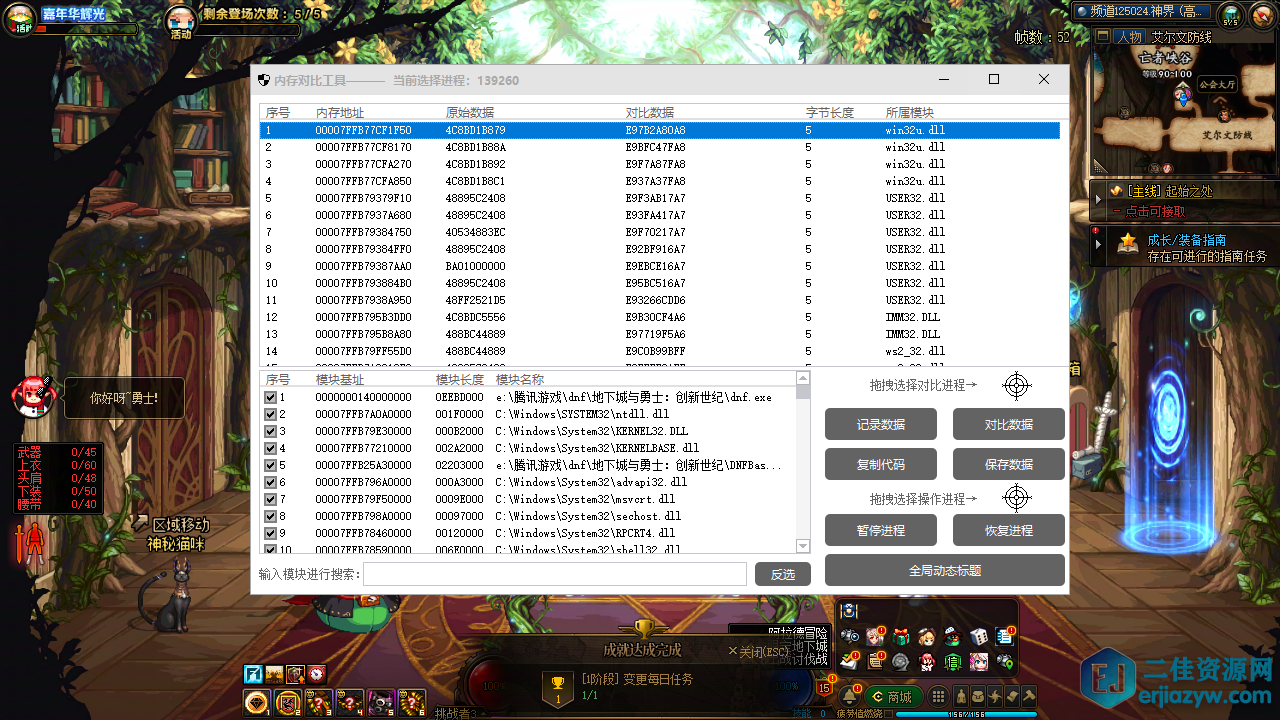Viewport: 1280px width, 720px height.
Task: Click the module search input field
Action: (x=555, y=574)
